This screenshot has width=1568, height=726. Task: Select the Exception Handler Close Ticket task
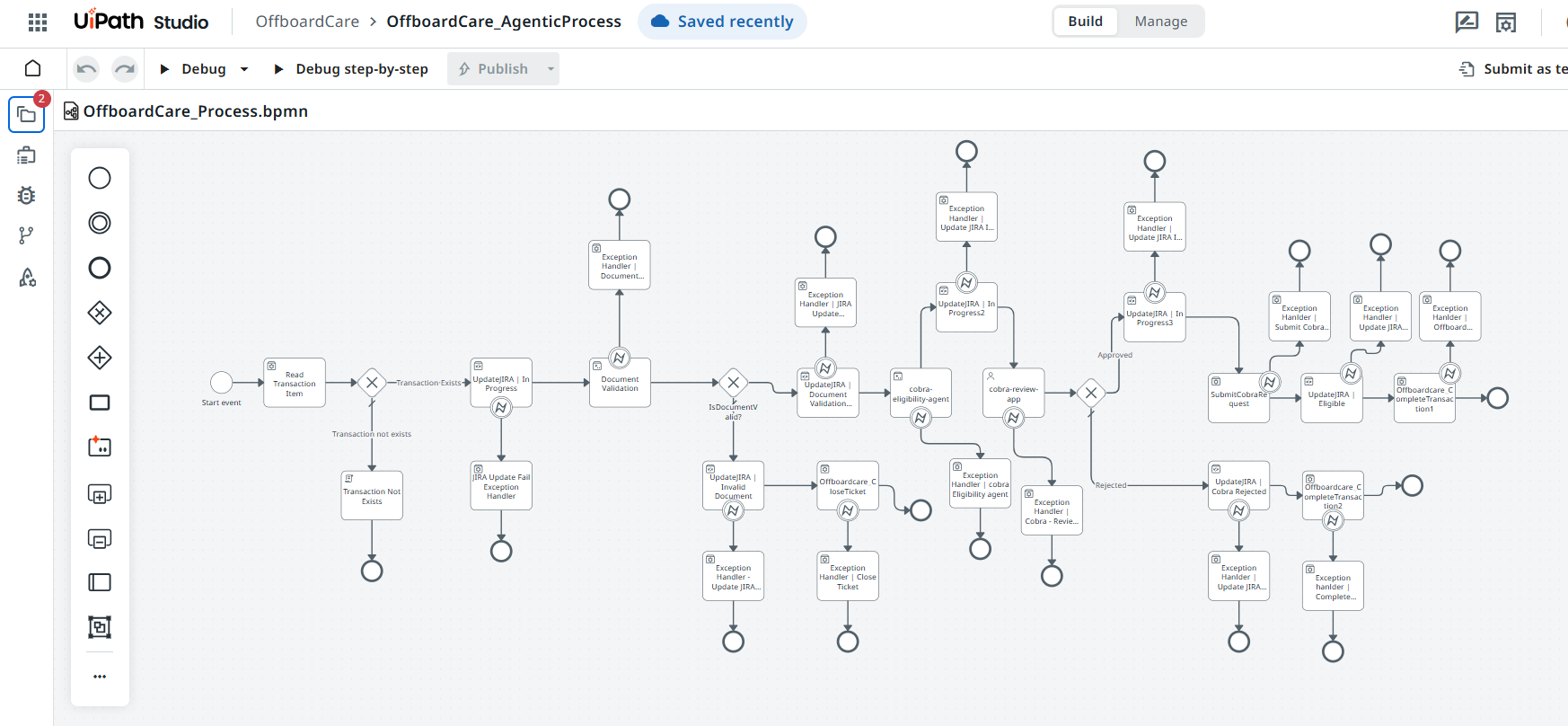point(848,576)
